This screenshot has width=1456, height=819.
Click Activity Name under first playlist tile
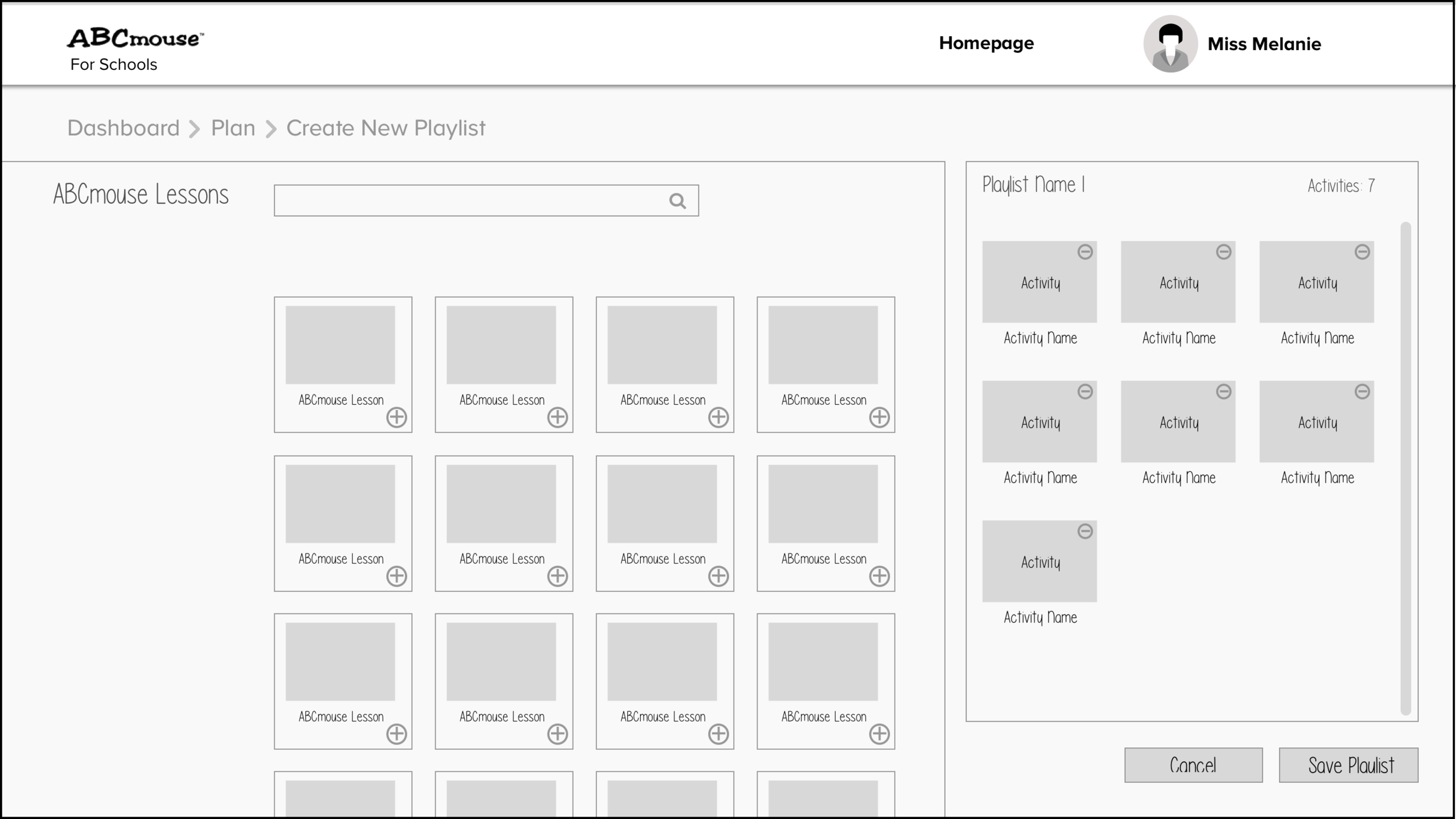click(x=1040, y=338)
